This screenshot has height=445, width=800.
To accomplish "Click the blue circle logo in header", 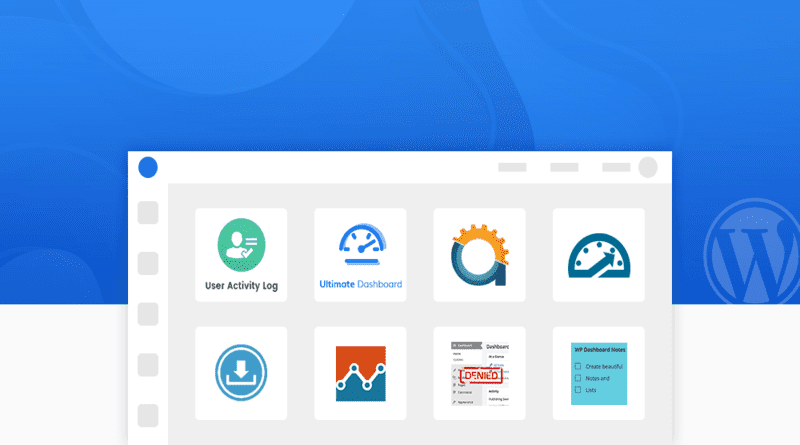I will tap(148, 167).
